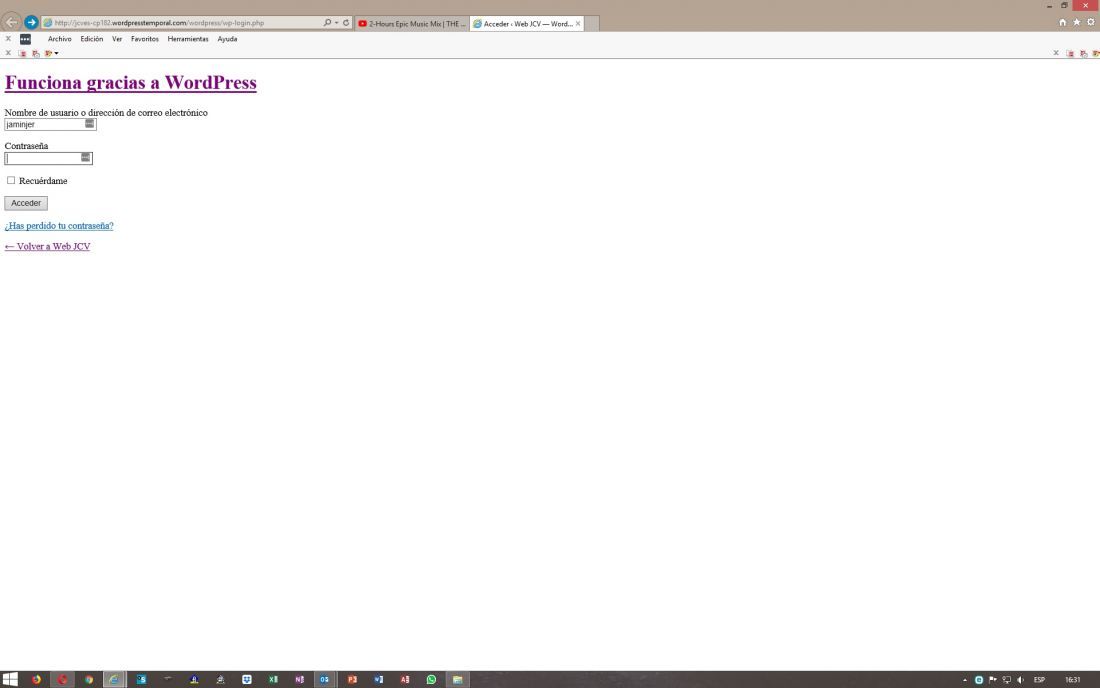Open OneNote from the taskbar
The width and height of the screenshot is (1100, 688).
click(300, 679)
